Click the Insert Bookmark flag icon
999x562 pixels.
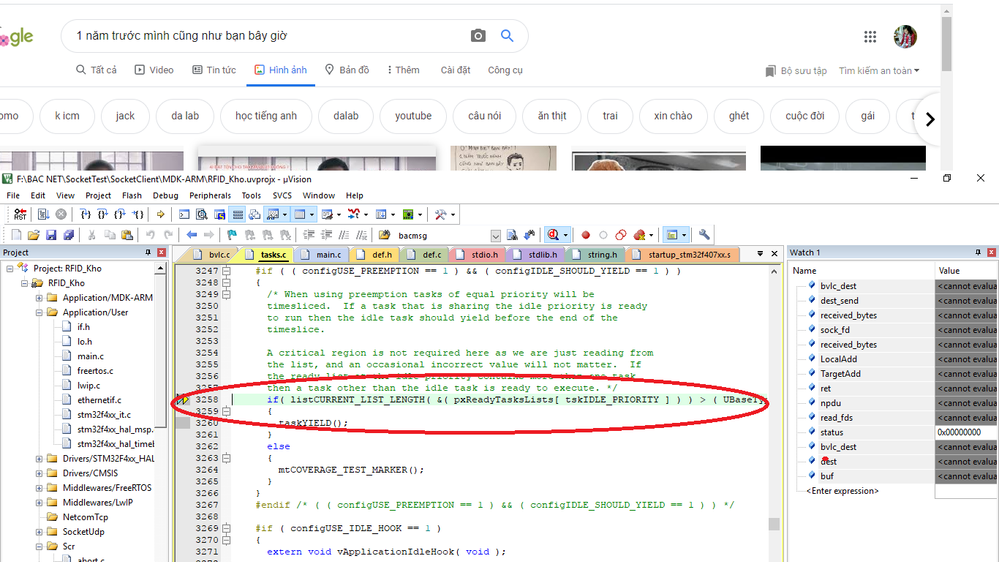pyautogui.click(x=232, y=235)
